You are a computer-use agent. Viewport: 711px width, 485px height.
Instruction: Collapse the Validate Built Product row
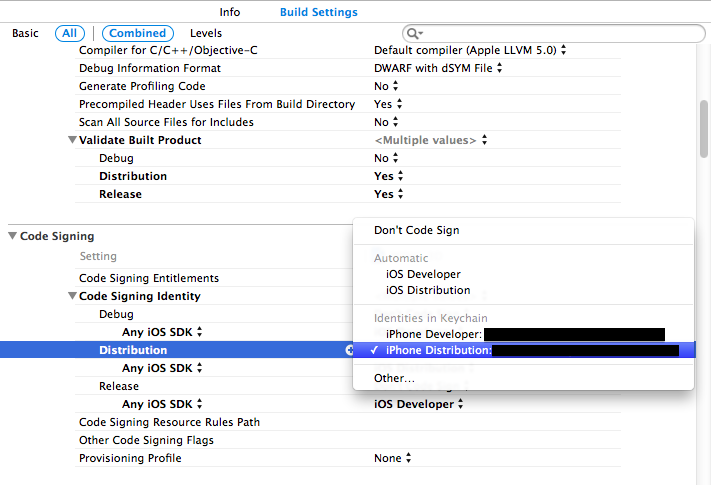coord(72,140)
